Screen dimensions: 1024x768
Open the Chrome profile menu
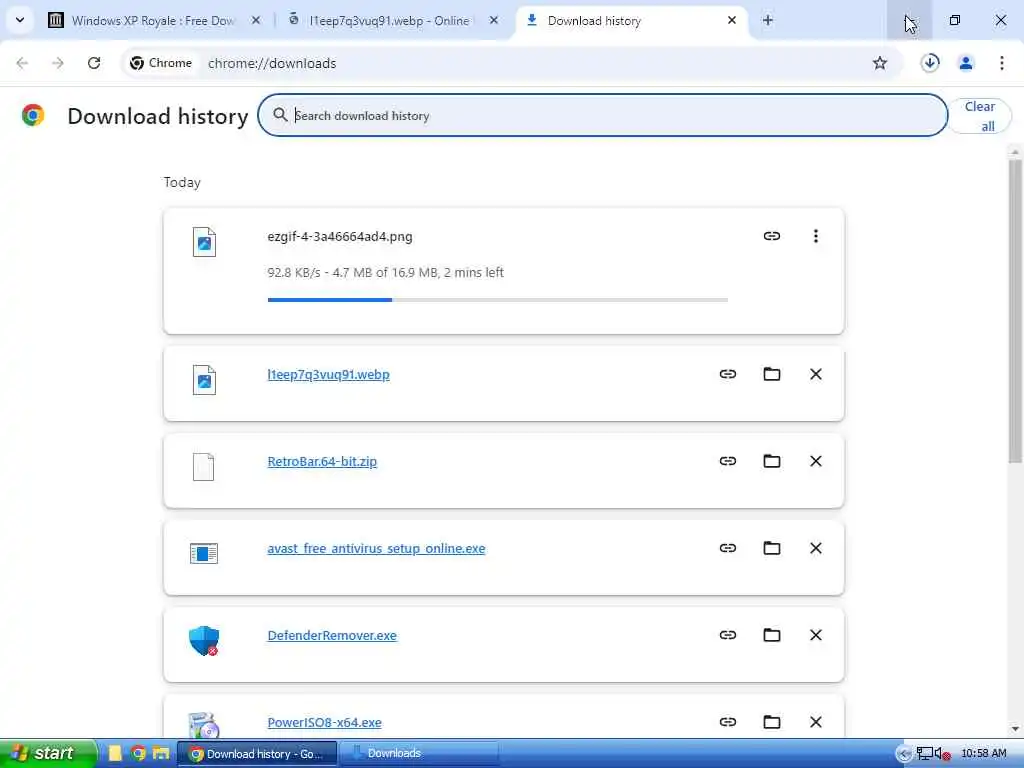click(x=966, y=63)
